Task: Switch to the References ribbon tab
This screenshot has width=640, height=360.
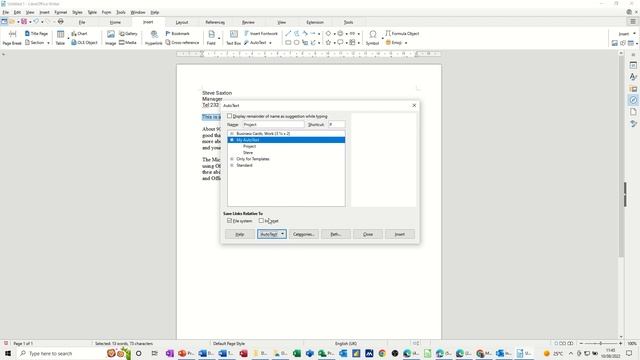Action: click(215, 22)
